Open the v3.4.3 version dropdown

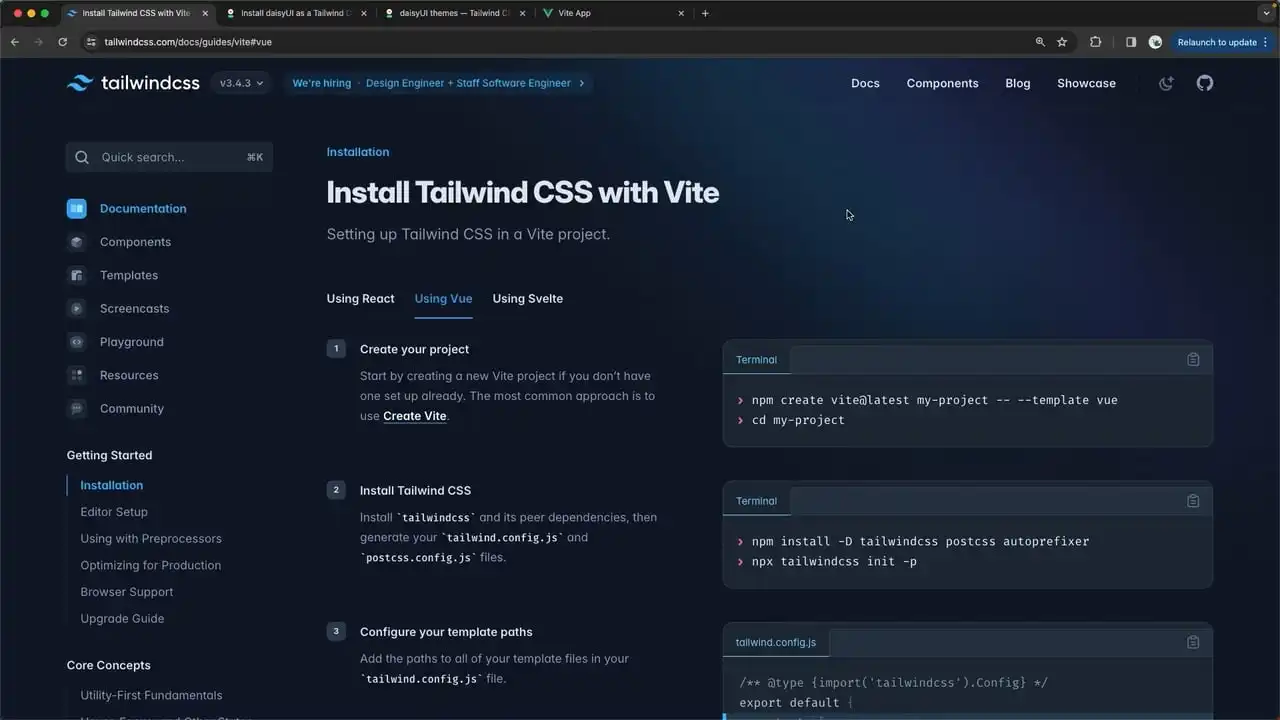[242, 83]
